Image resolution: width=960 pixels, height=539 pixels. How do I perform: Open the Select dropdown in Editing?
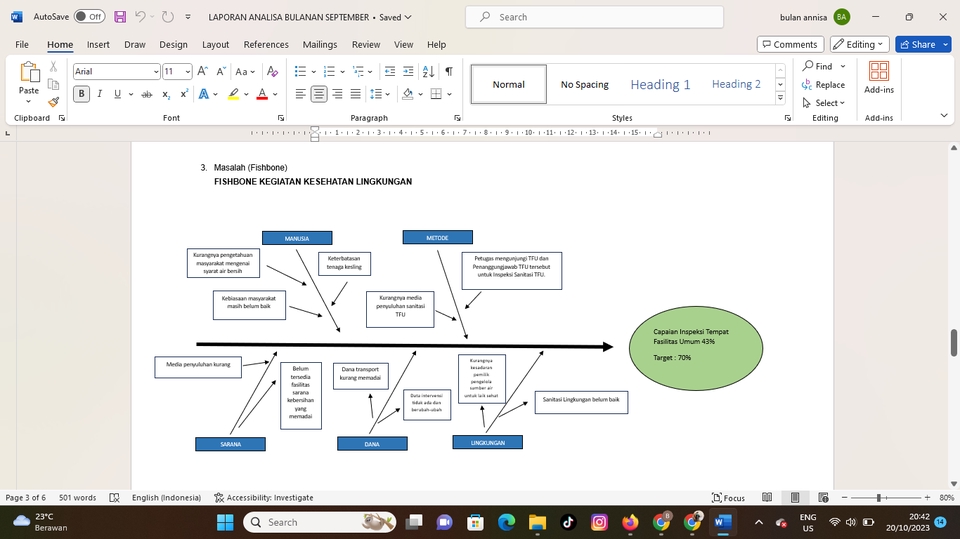pyautogui.click(x=823, y=103)
